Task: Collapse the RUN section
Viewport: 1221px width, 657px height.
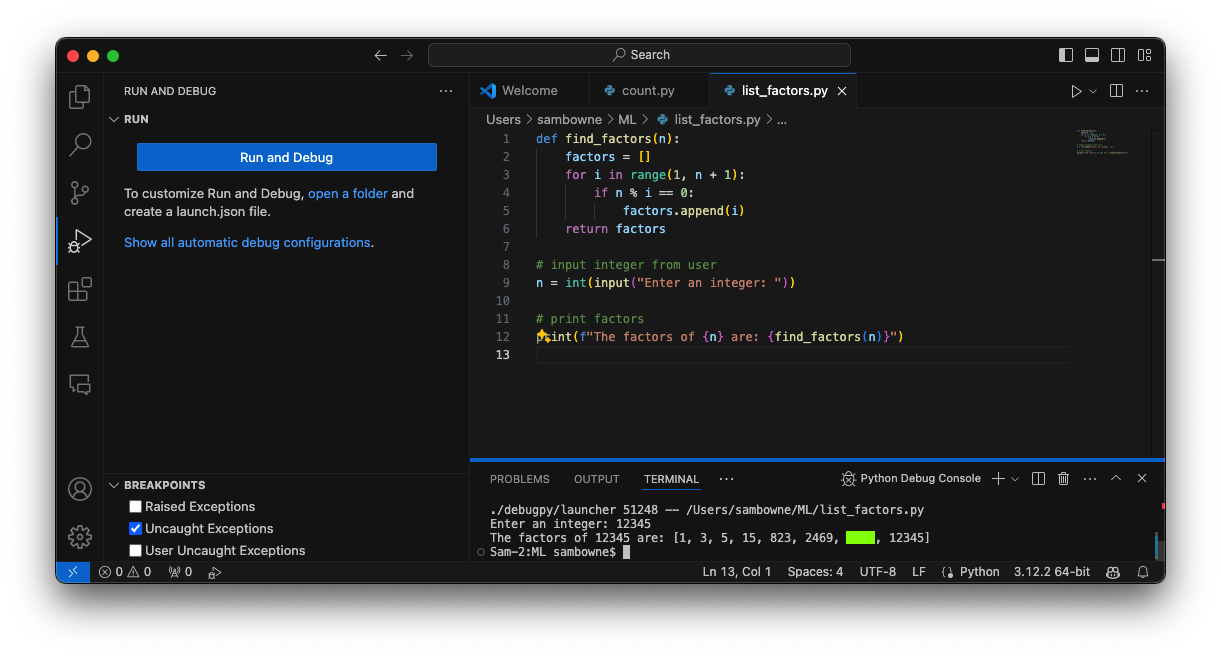Action: point(113,119)
